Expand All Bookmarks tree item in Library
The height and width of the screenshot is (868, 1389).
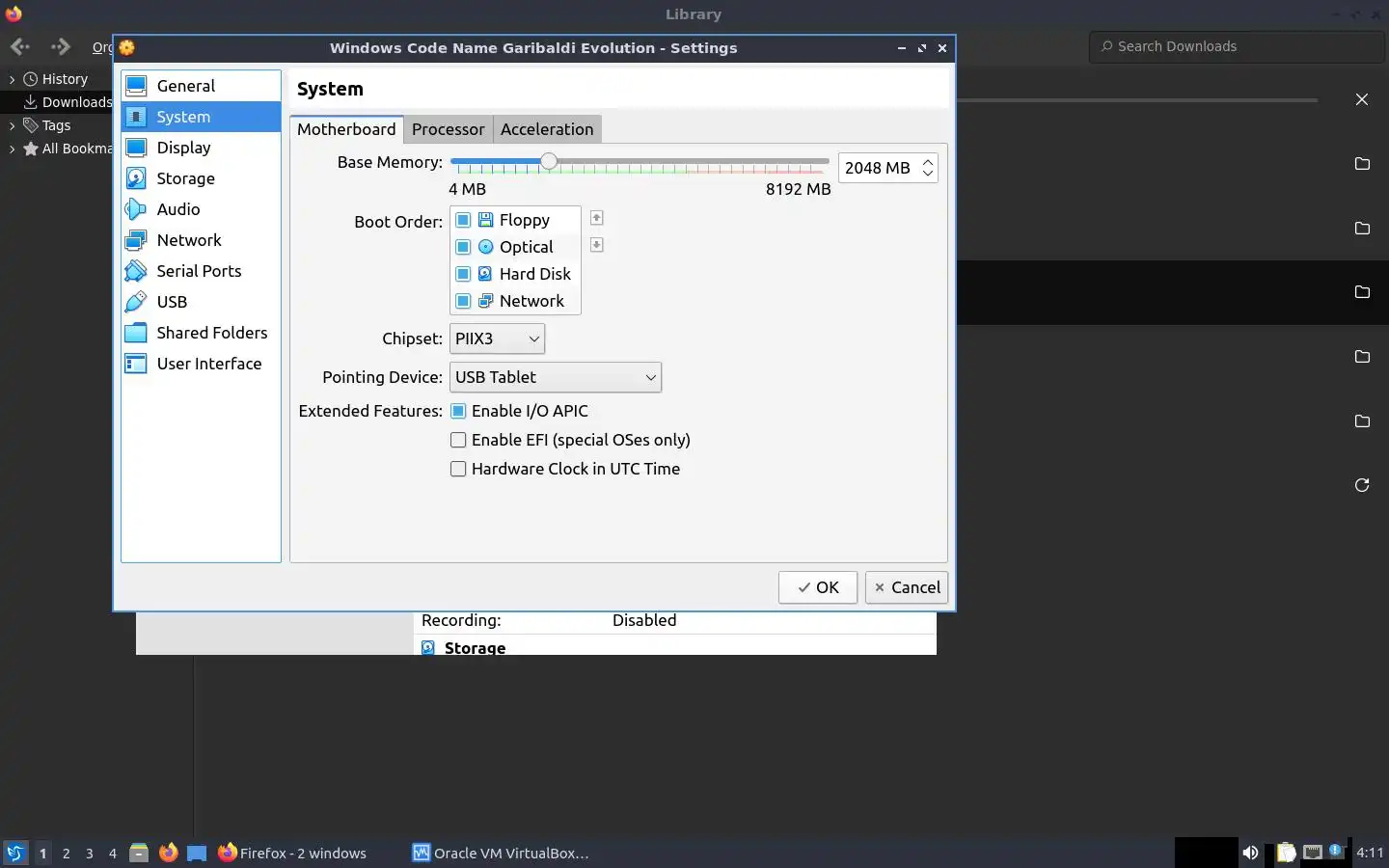click(x=12, y=149)
